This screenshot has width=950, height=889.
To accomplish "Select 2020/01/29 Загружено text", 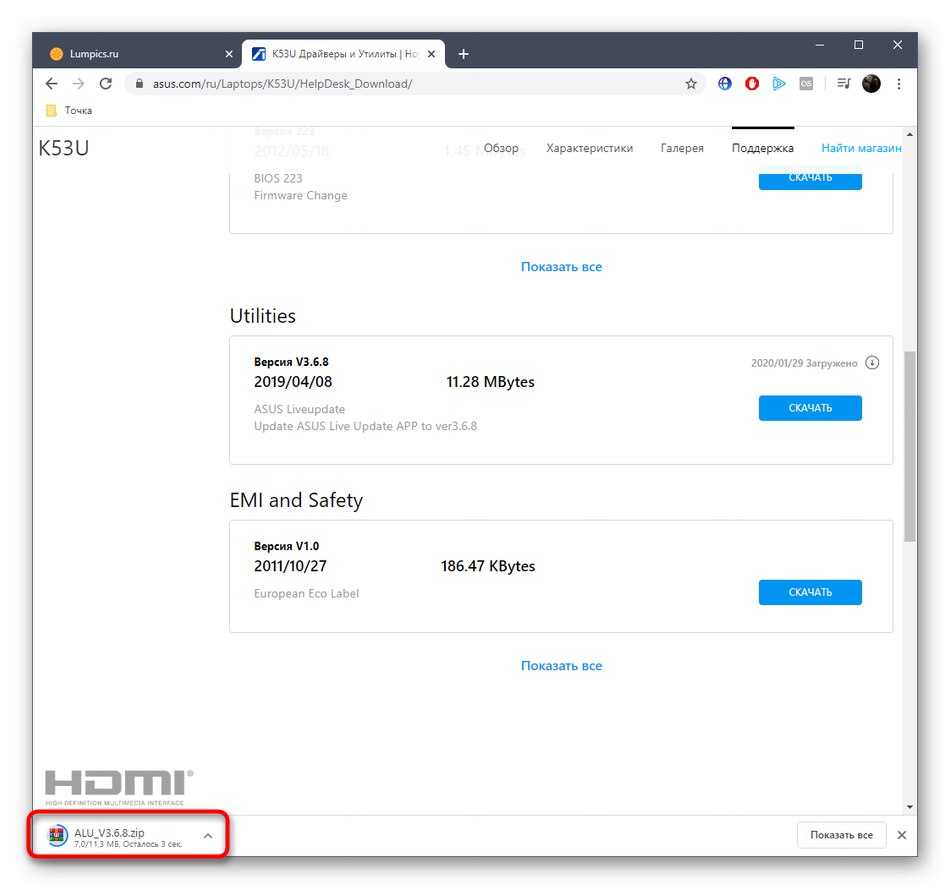I will point(804,363).
